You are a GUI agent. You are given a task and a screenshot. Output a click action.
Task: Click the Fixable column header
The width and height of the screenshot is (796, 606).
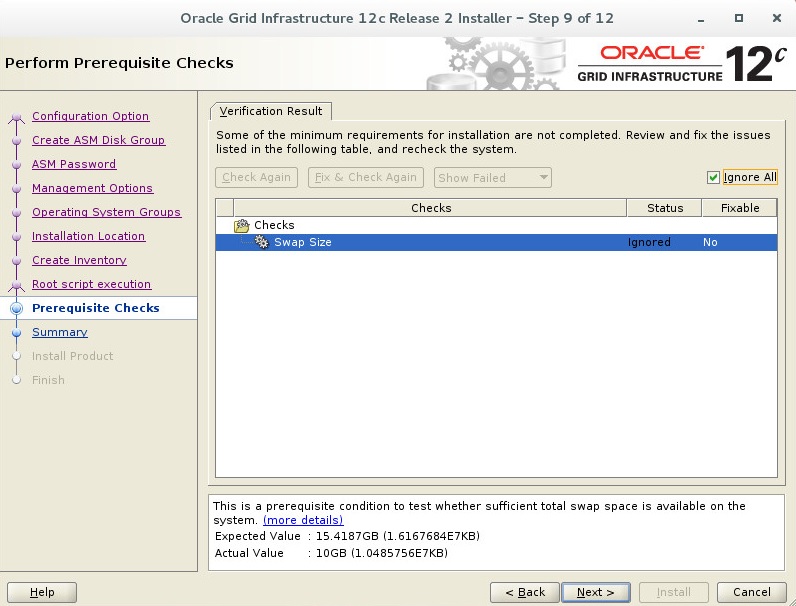point(740,208)
